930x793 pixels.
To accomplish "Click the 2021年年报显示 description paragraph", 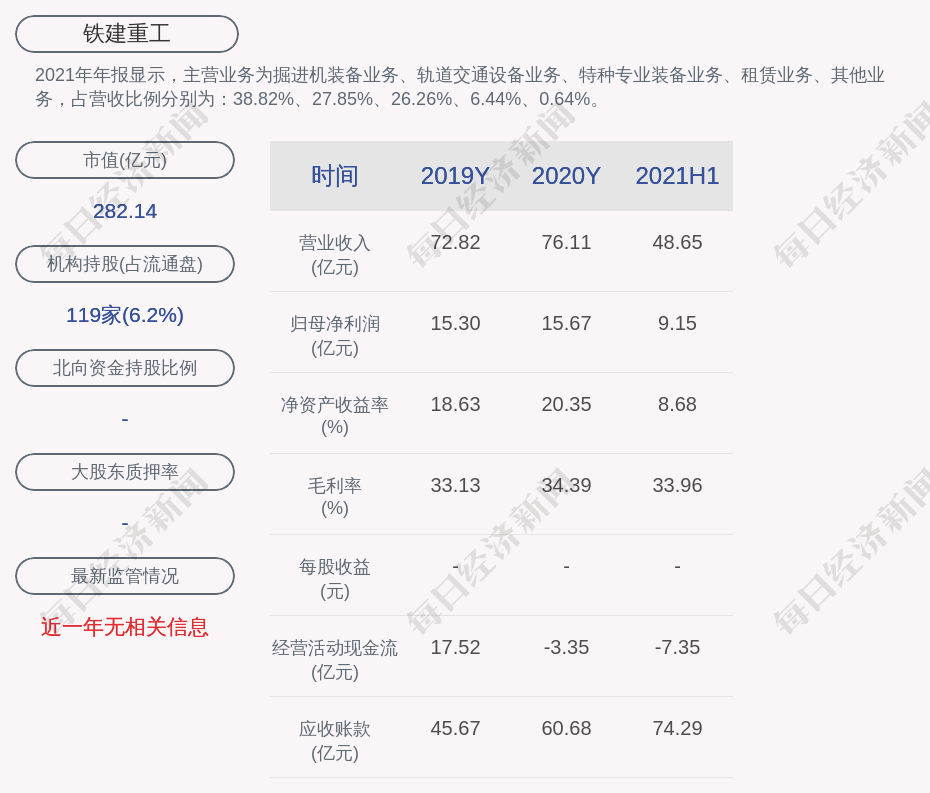I will coord(460,87).
